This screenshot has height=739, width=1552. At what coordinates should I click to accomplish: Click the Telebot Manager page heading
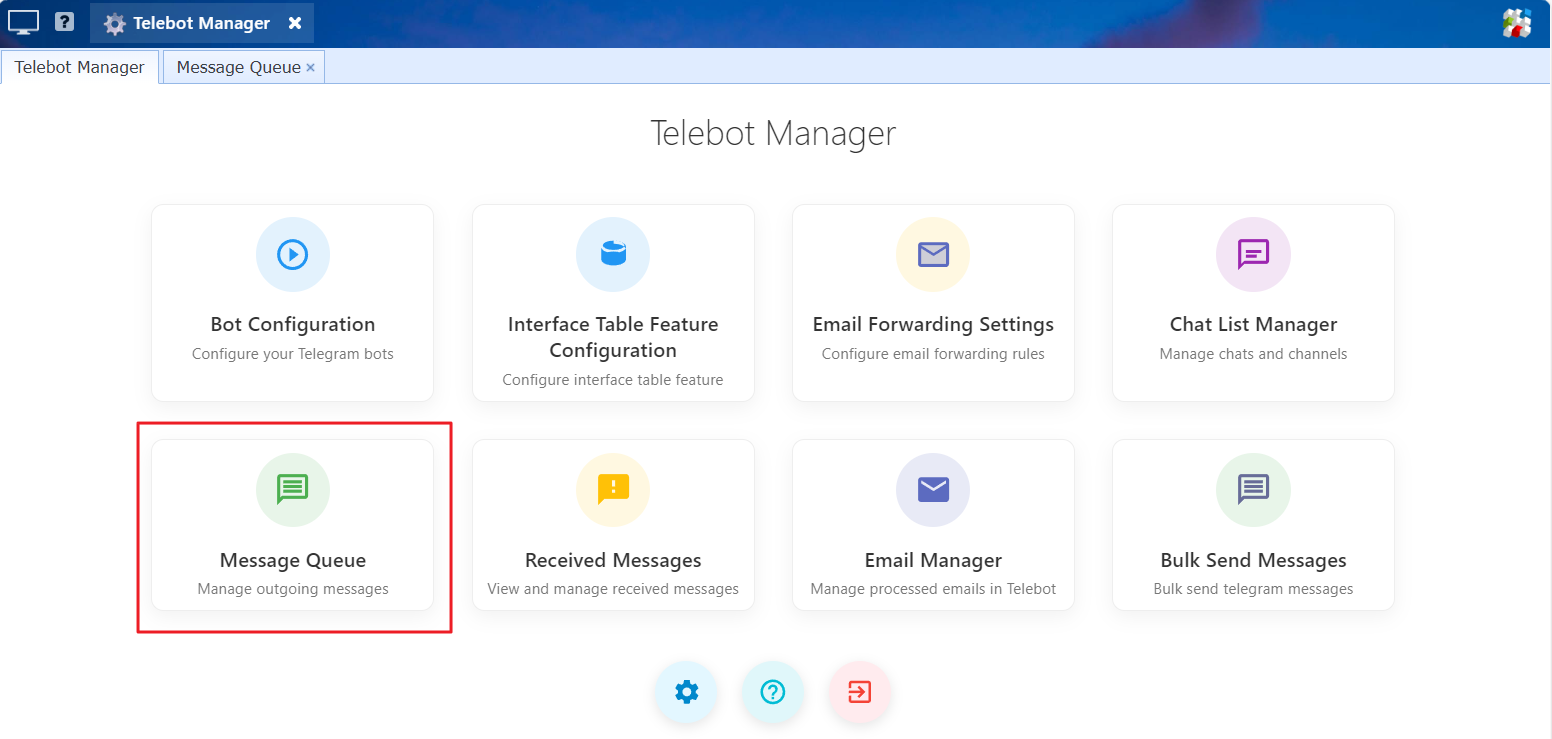(x=773, y=133)
